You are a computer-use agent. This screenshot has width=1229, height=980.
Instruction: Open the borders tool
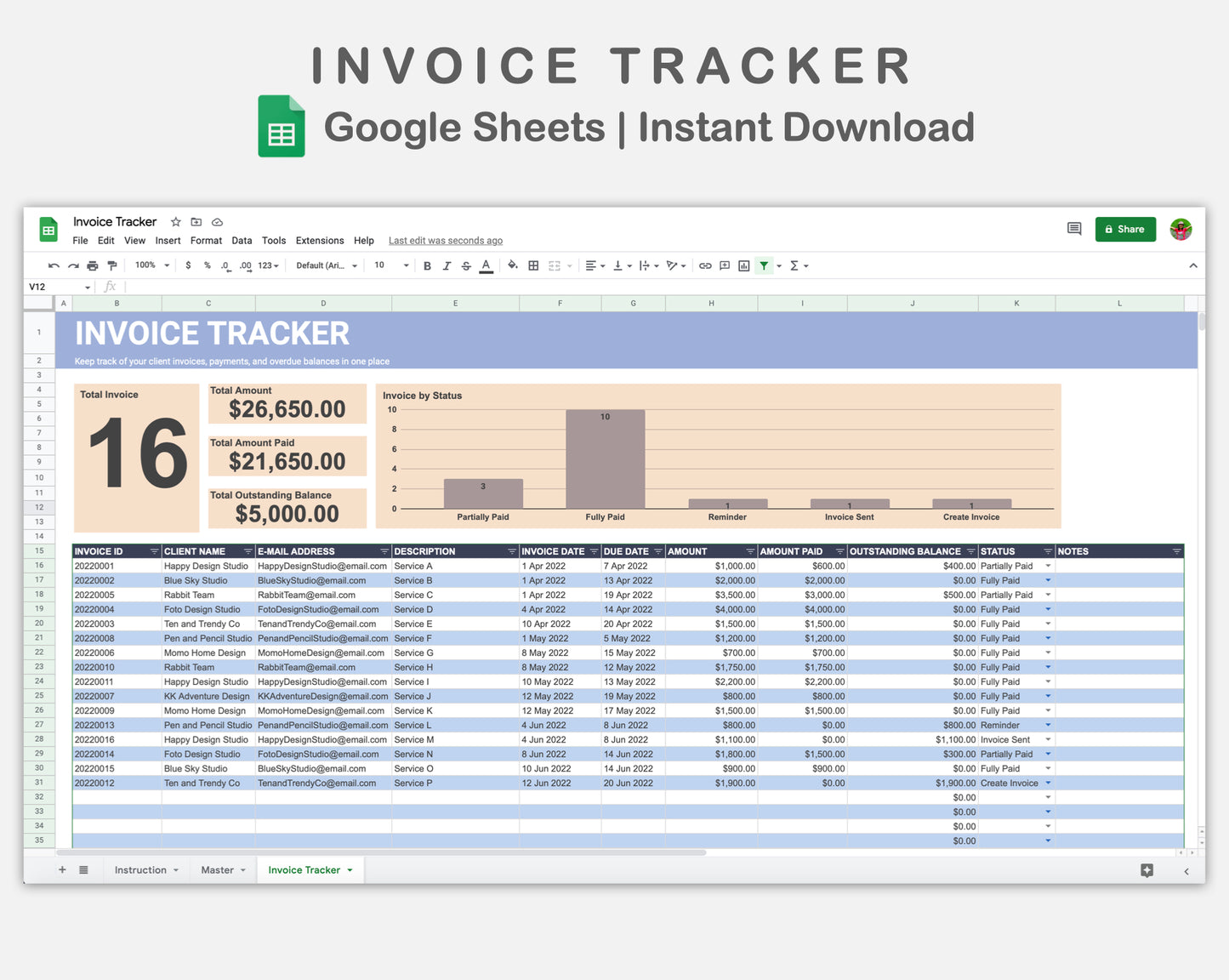coord(533,266)
